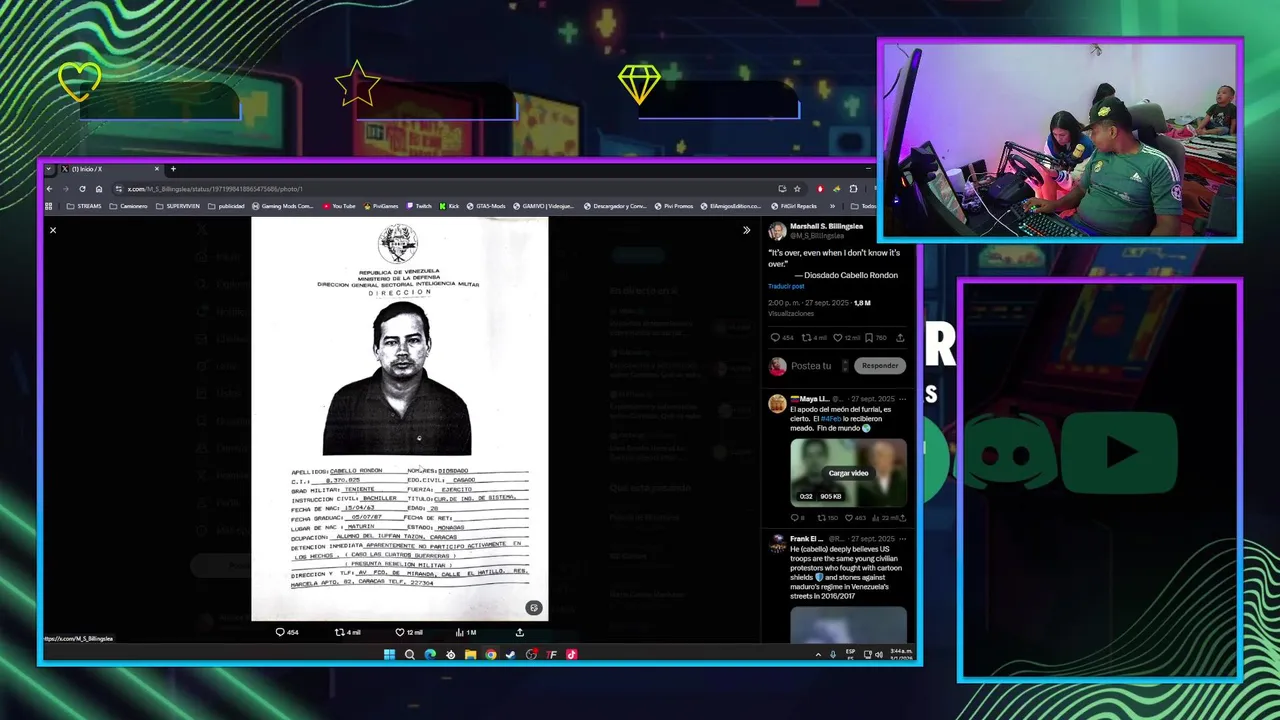
Task: Close the photo viewer with the X icon
Action: pos(53,230)
